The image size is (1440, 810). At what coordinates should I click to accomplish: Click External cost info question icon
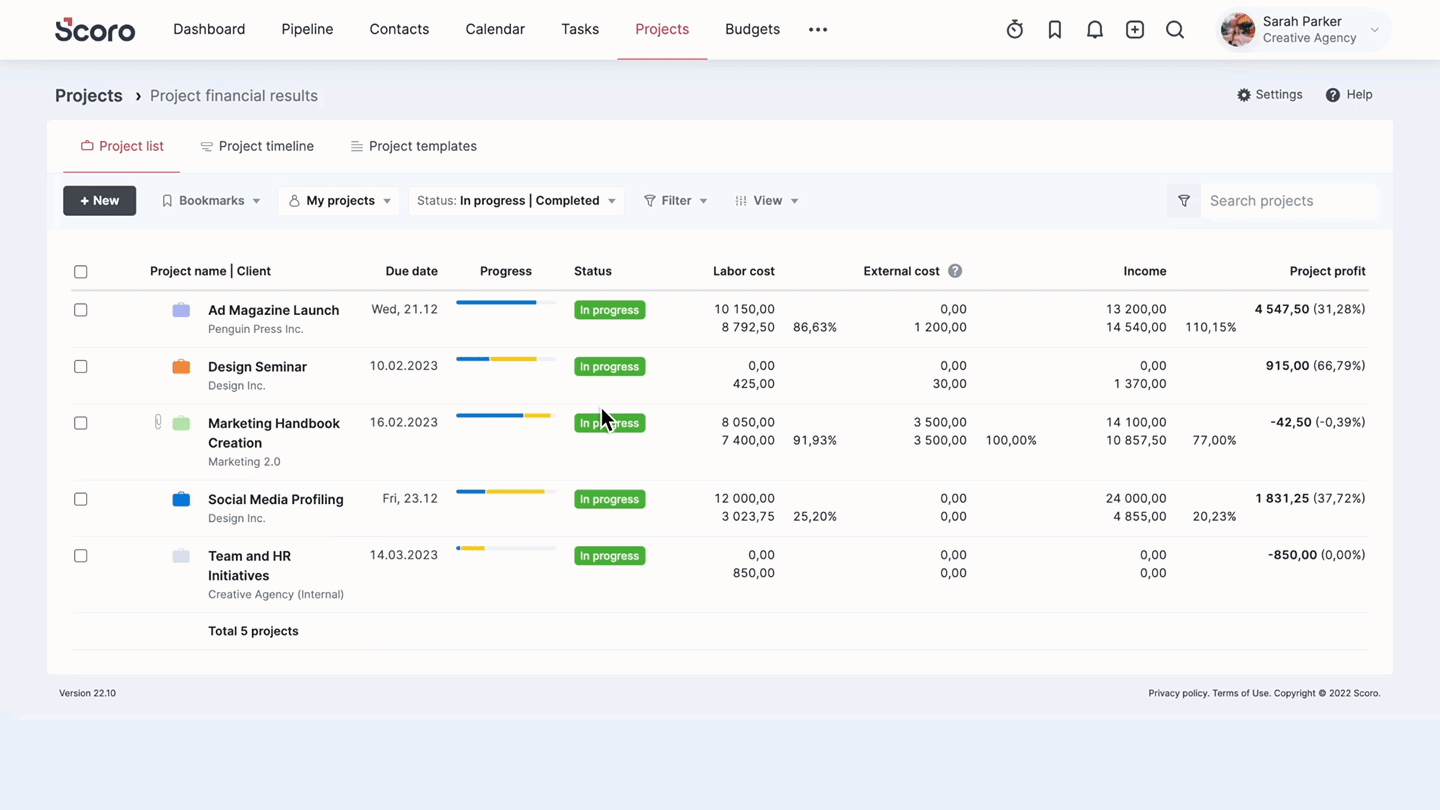pos(955,271)
